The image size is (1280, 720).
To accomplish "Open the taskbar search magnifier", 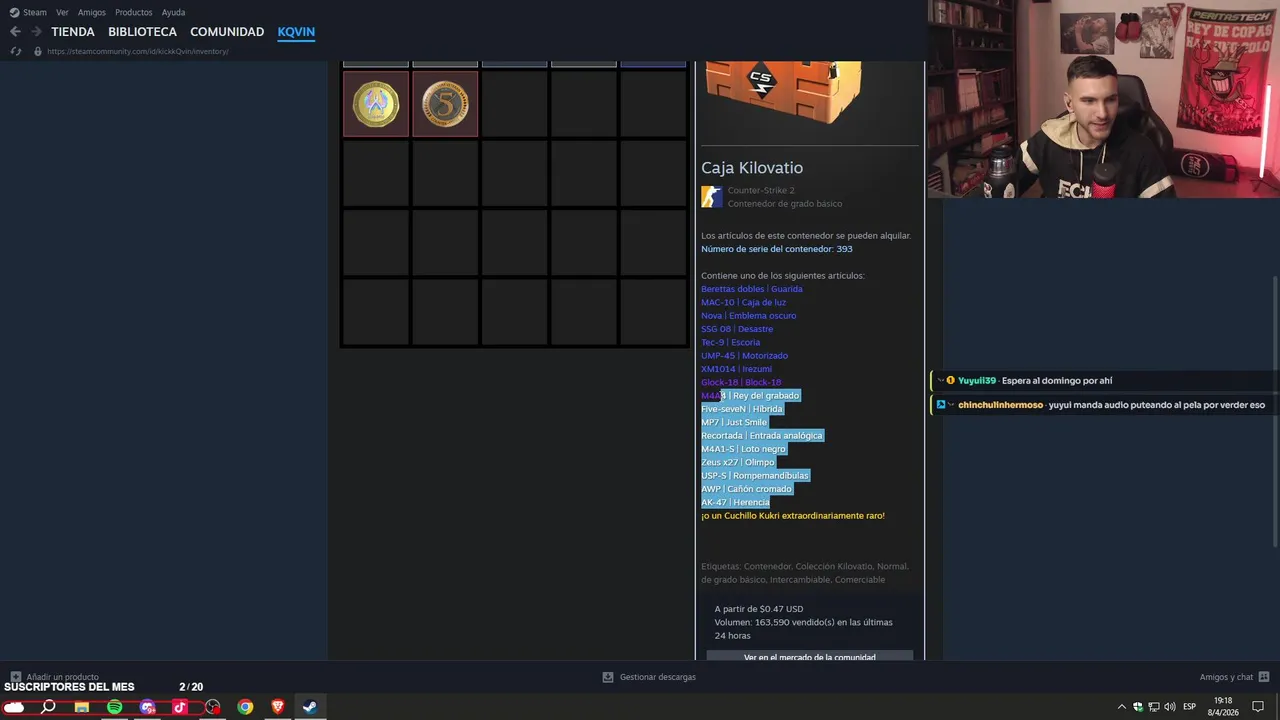I will (x=48, y=707).
